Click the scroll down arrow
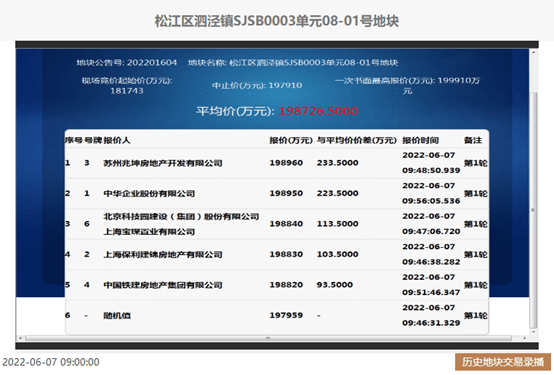 point(534,332)
